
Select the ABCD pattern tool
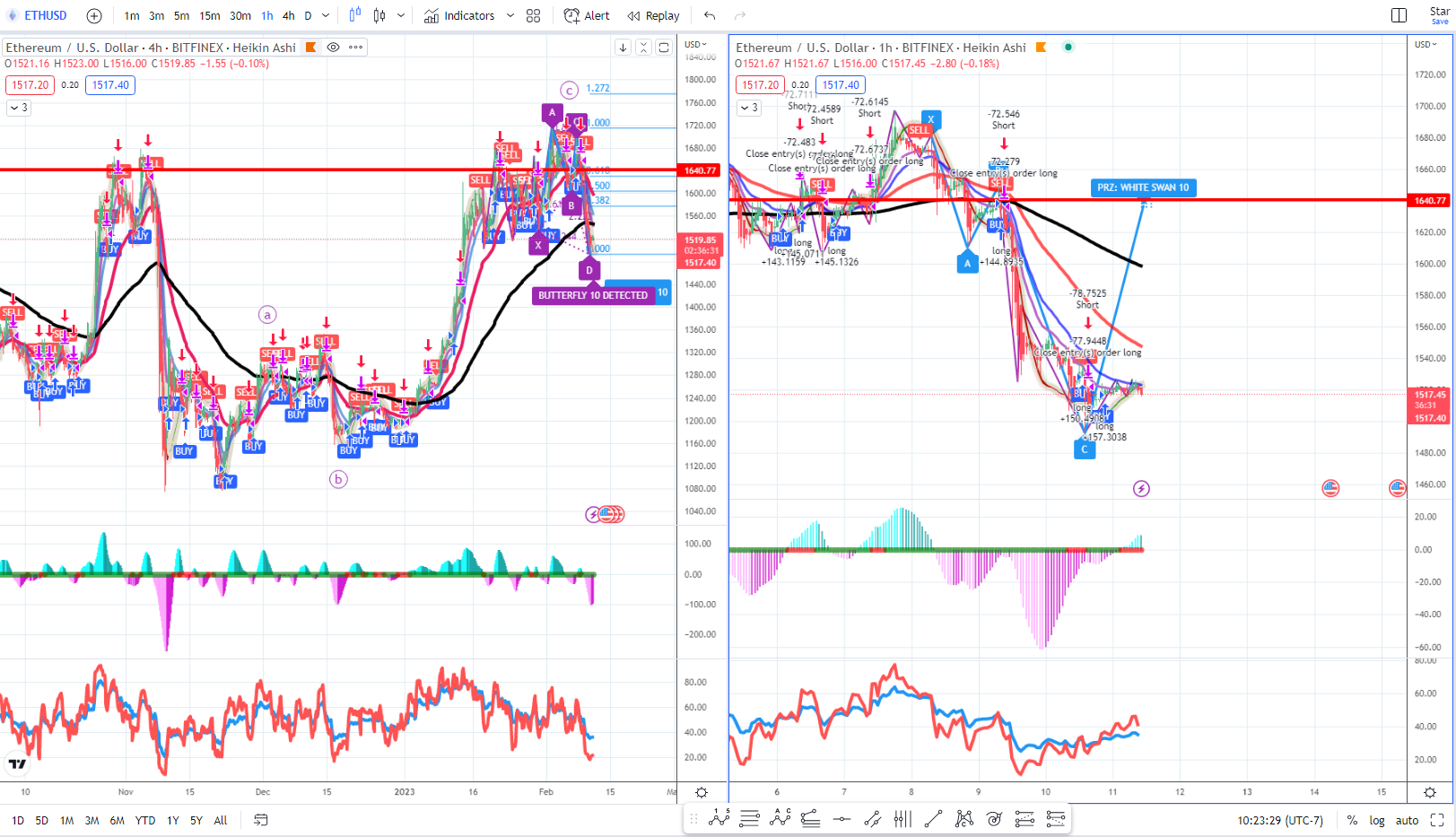point(780,818)
